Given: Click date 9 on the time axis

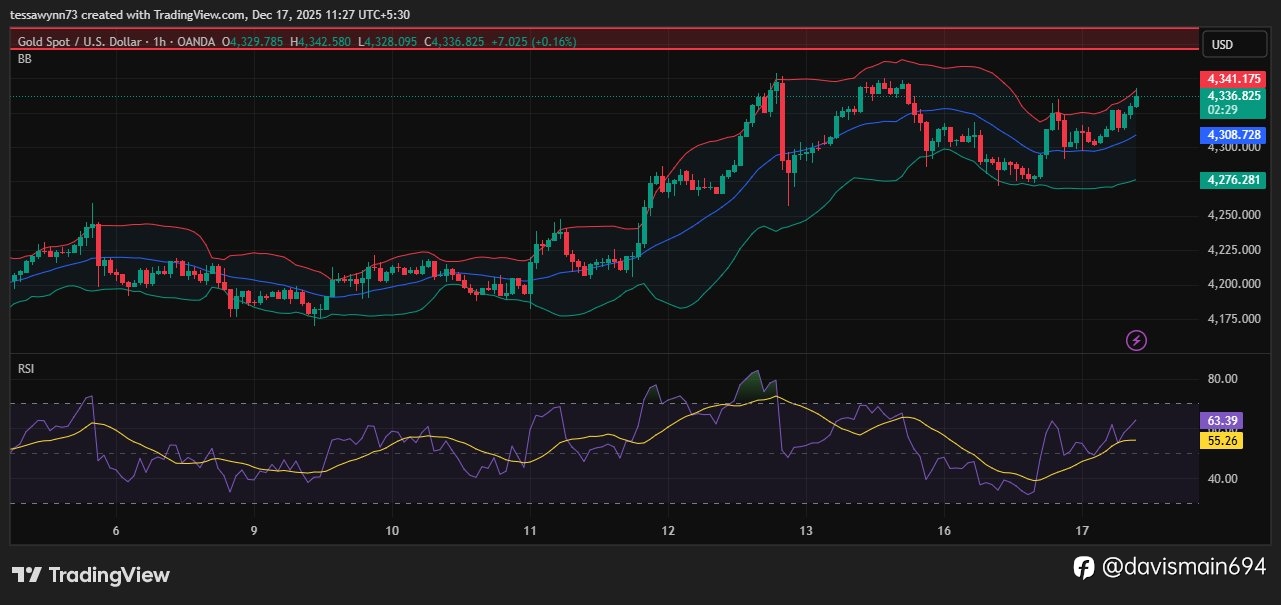Looking at the screenshot, I should coord(254,530).
